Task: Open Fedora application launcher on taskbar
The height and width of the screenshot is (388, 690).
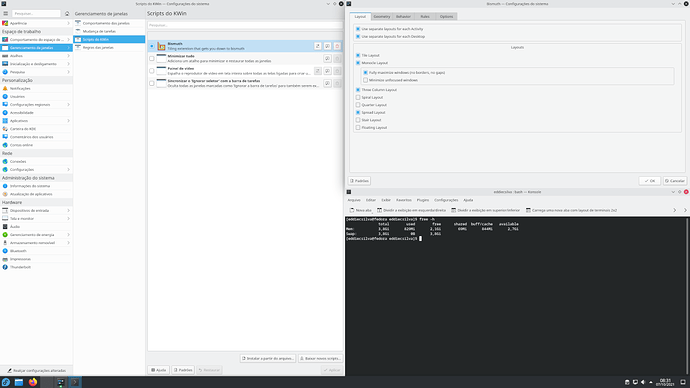Action: coord(6,382)
